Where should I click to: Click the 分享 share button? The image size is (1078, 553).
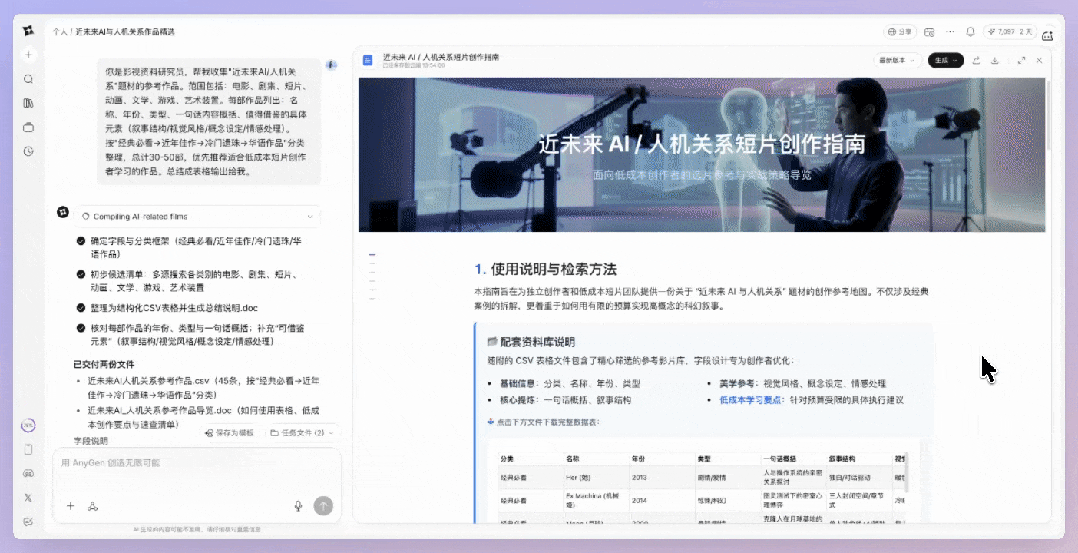pos(899,32)
